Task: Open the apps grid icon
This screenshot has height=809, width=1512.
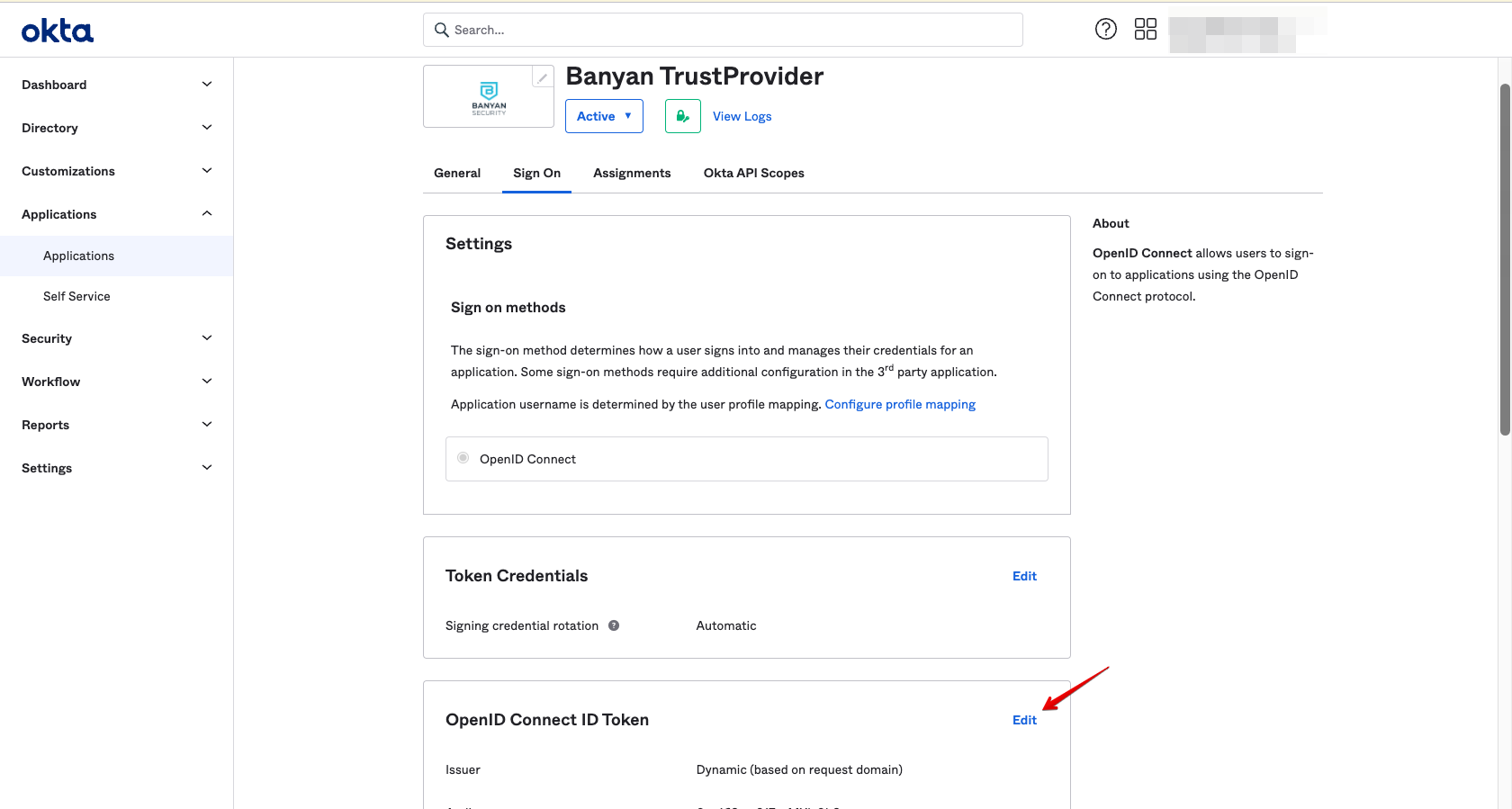Action: tap(1145, 30)
